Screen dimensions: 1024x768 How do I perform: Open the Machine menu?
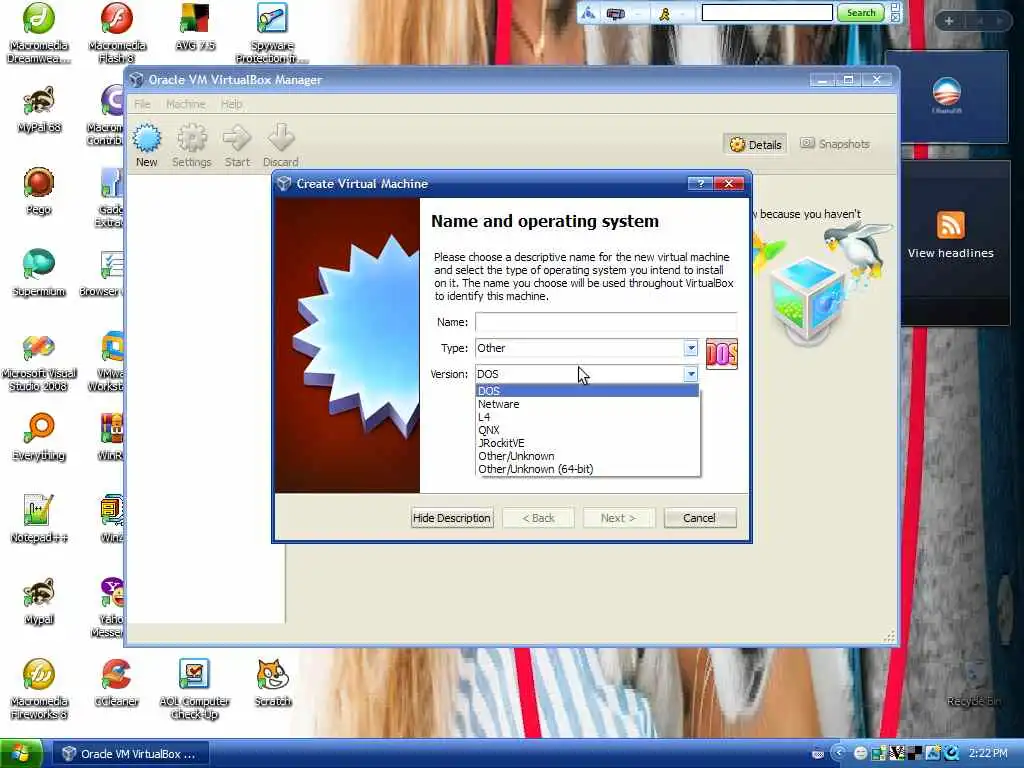click(x=185, y=104)
